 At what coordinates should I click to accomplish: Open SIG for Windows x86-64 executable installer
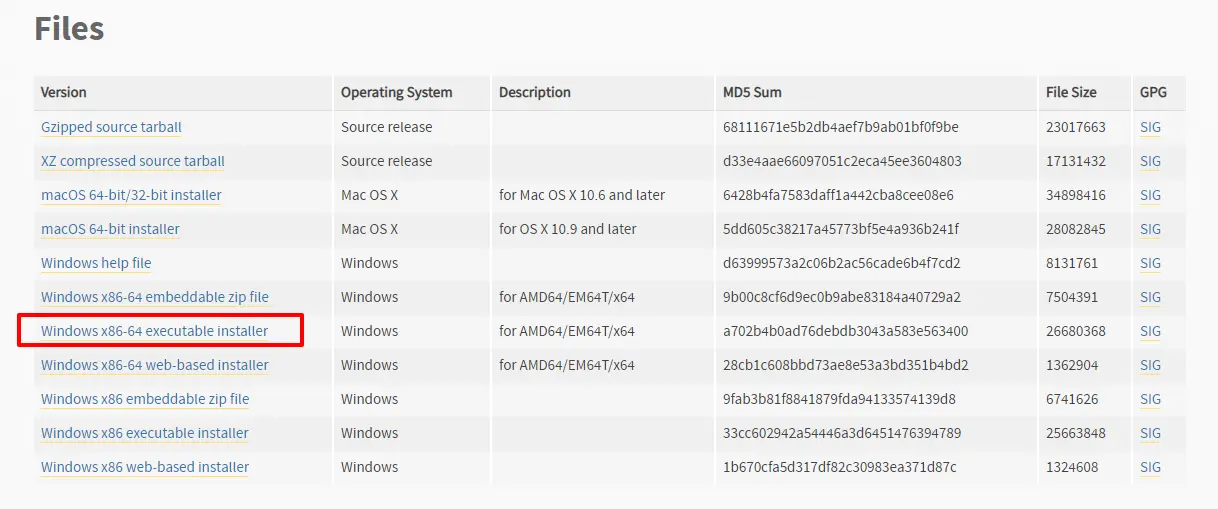[x=1150, y=331]
